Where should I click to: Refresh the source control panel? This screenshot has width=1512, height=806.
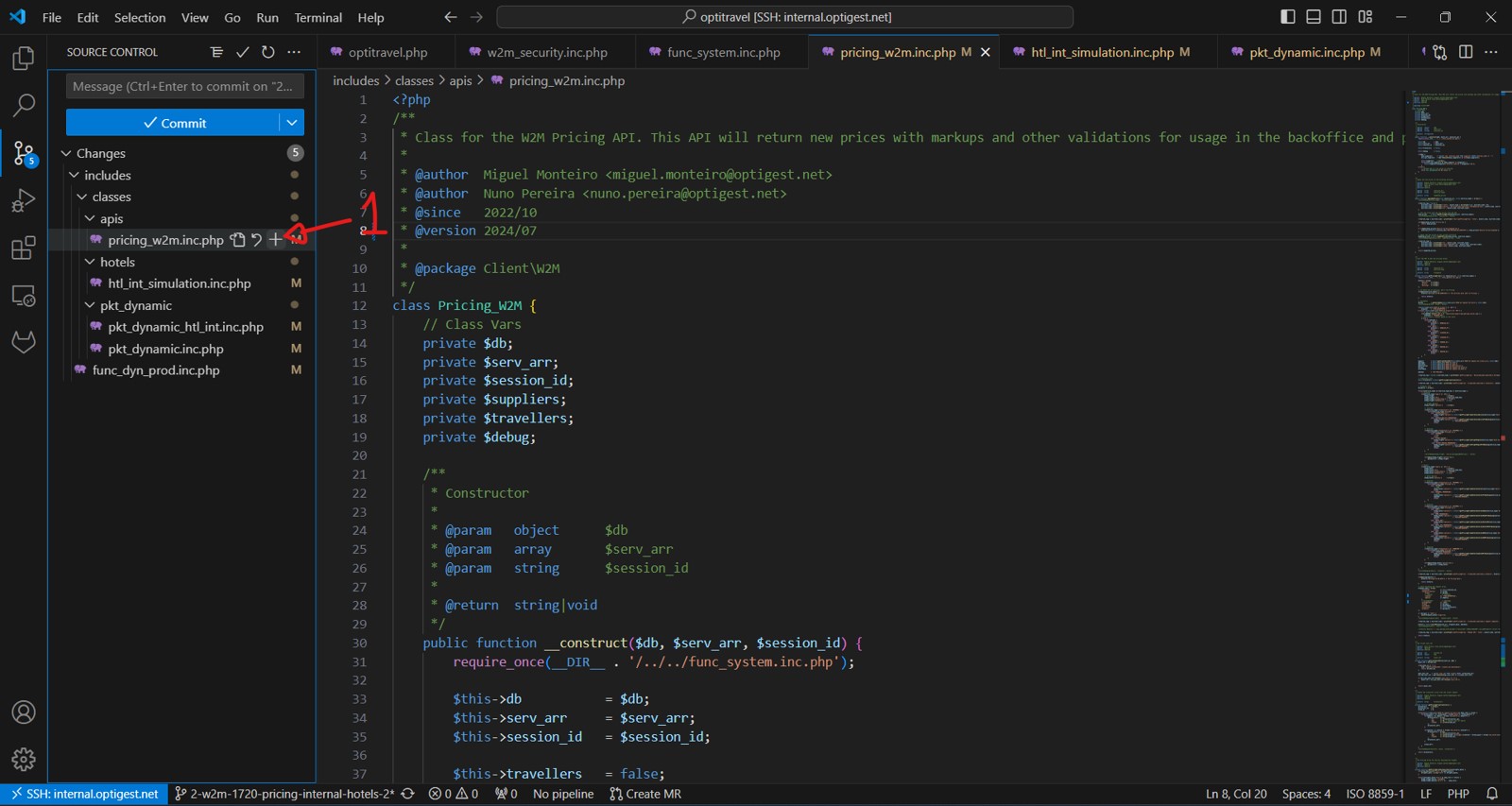pyautogui.click(x=268, y=52)
